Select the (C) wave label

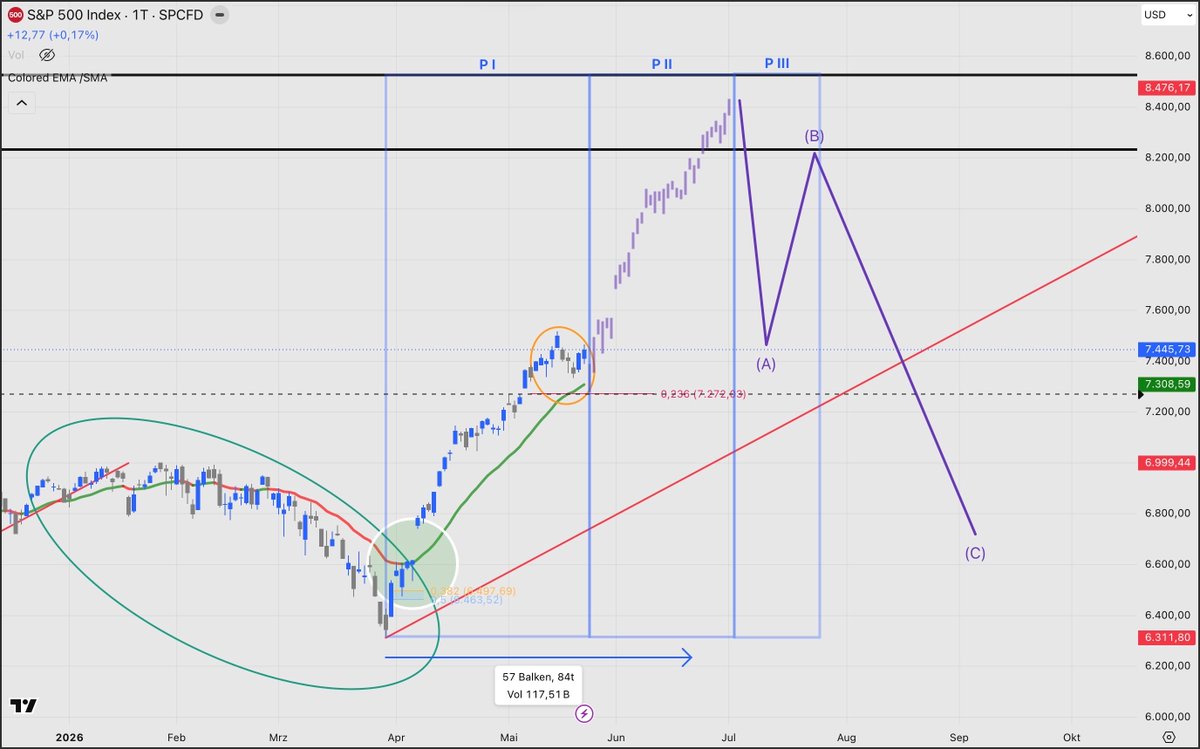coord(975,553)
